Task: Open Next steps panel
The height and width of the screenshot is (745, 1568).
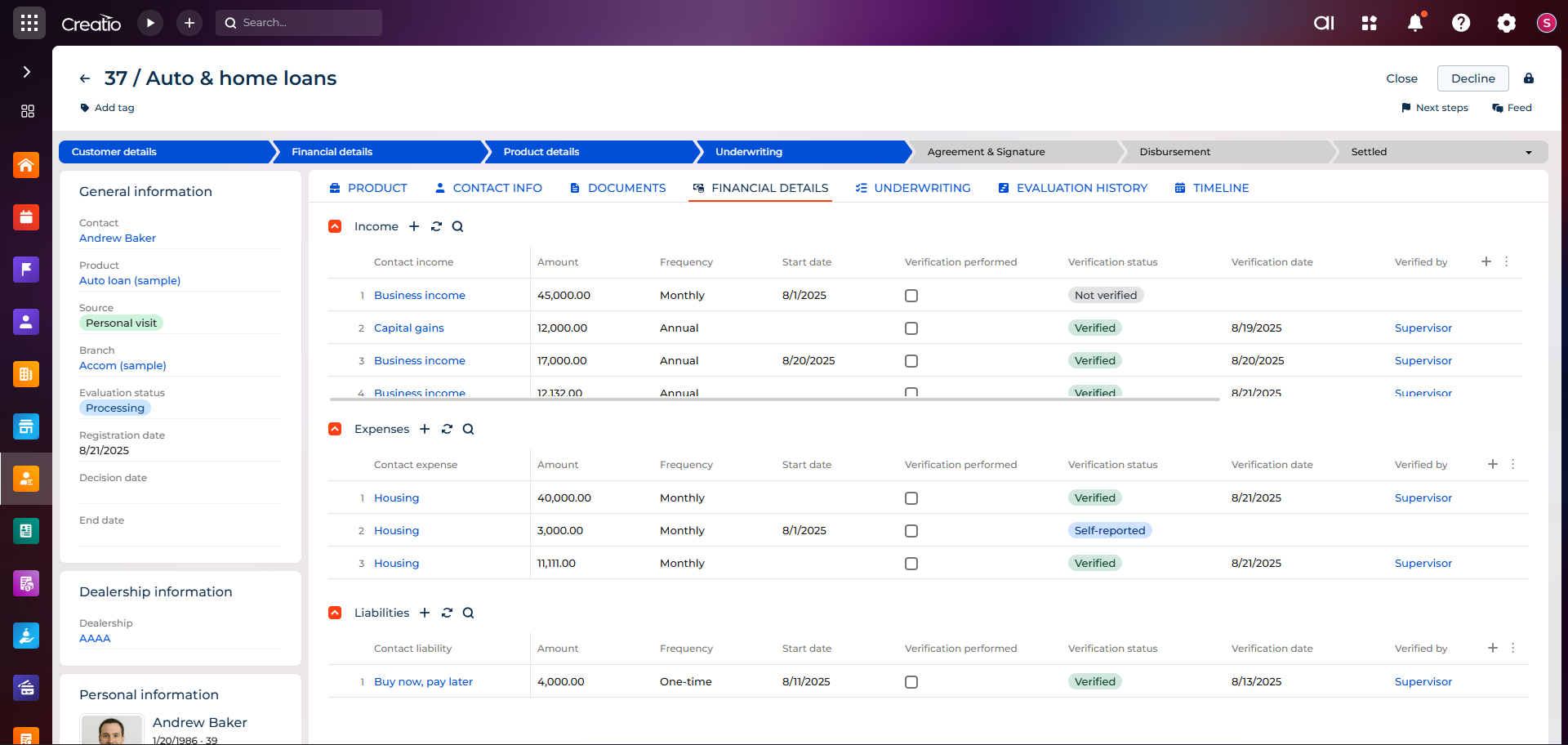Action: [1435, 108]
